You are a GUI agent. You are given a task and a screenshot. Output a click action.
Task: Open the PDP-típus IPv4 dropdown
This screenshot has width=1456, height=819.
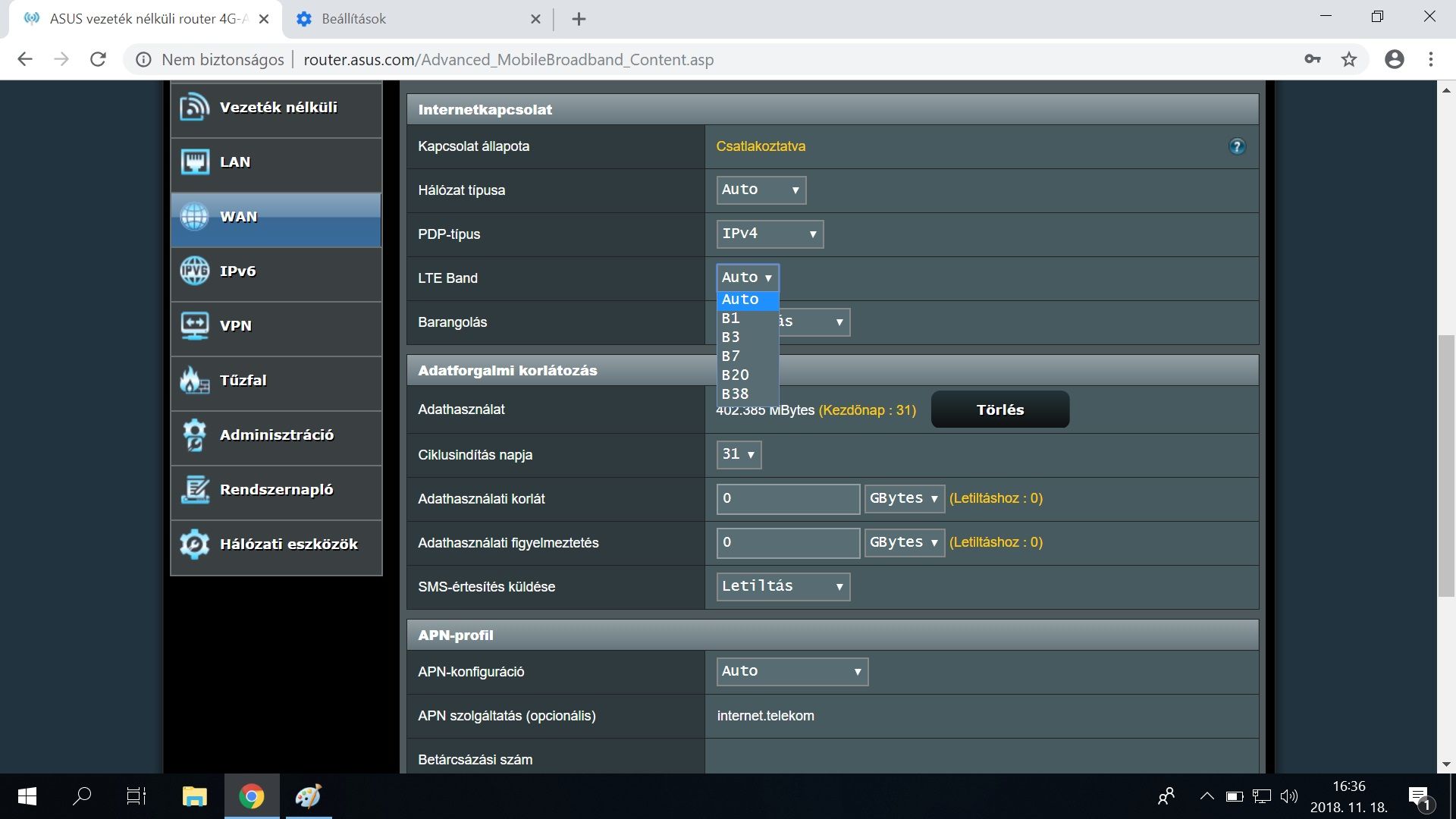[x=769, y=234]
